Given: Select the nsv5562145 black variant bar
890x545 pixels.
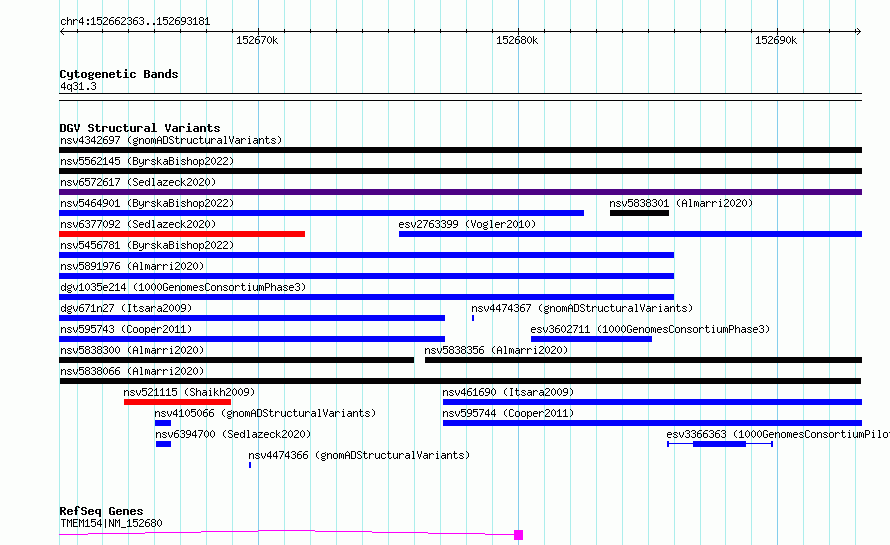Looking at the screenshot, I should 460,171.
